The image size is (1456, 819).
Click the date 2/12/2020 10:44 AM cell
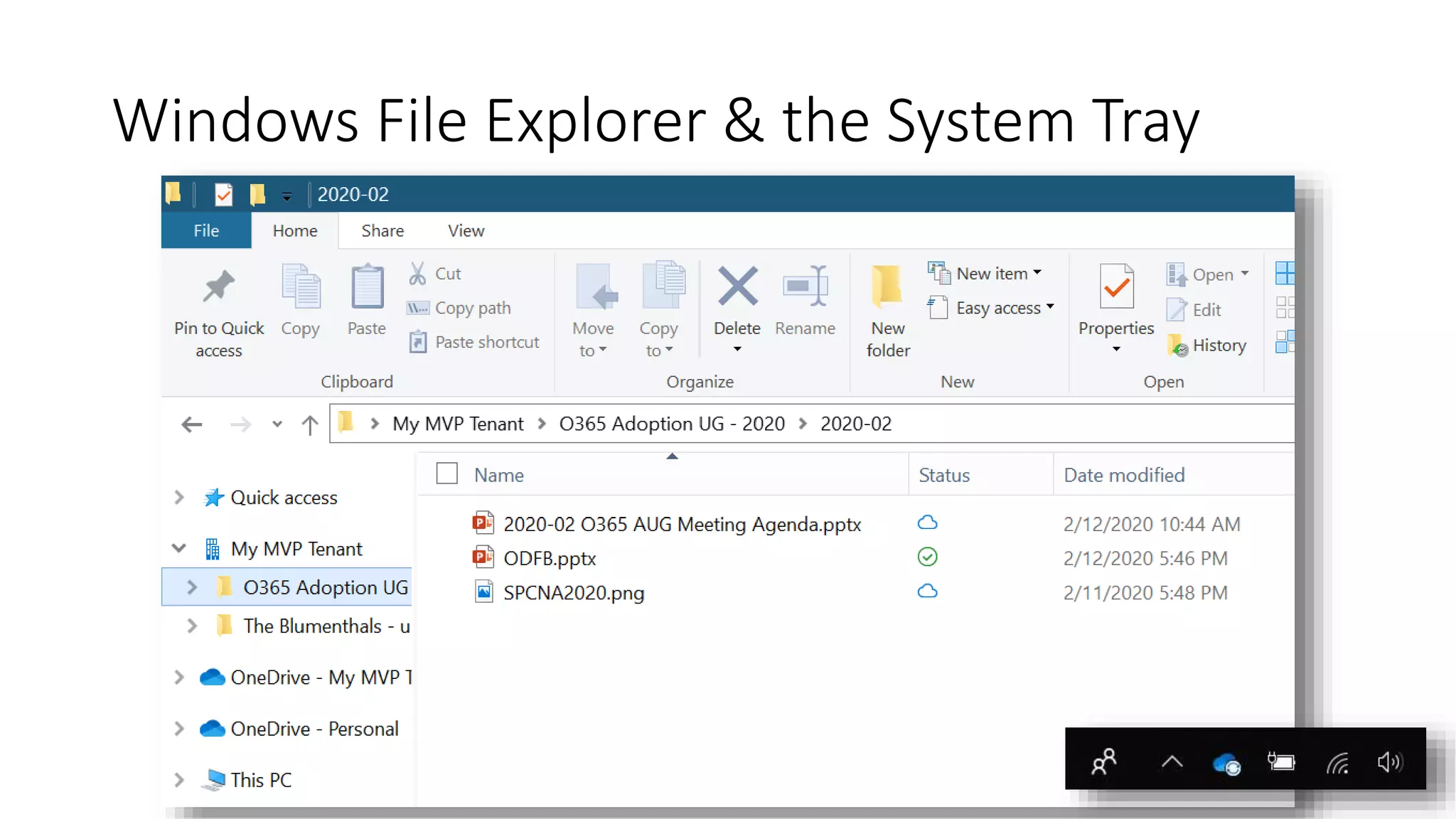pos(1152,524)
